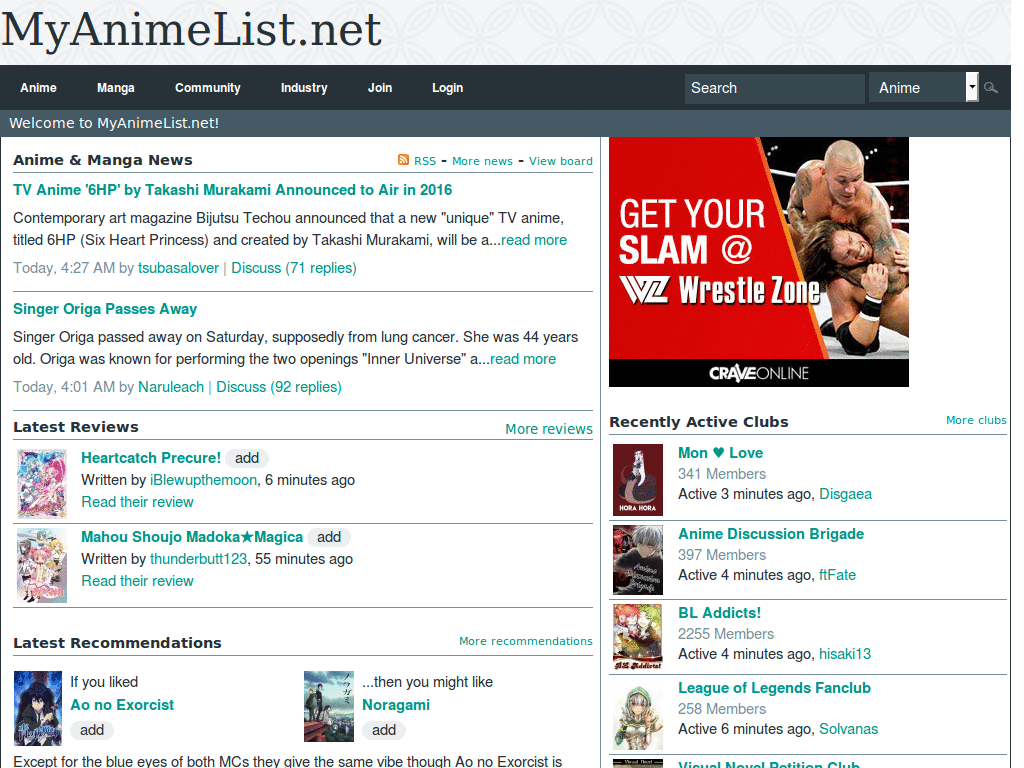Click the BL Addicts! club image
1024x768 pixels.
[638, 637]
